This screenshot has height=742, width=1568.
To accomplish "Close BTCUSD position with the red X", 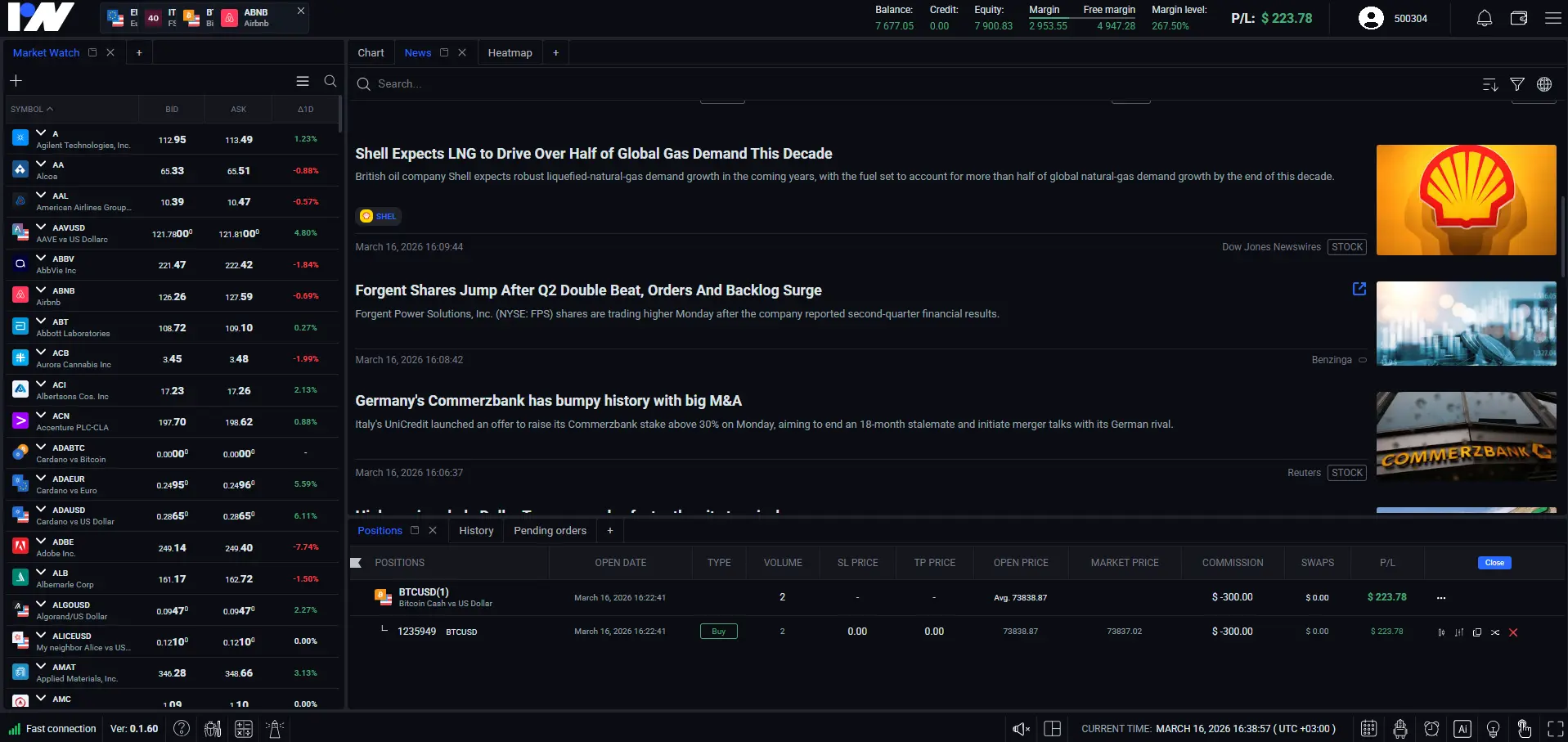I will point(1512,632).
